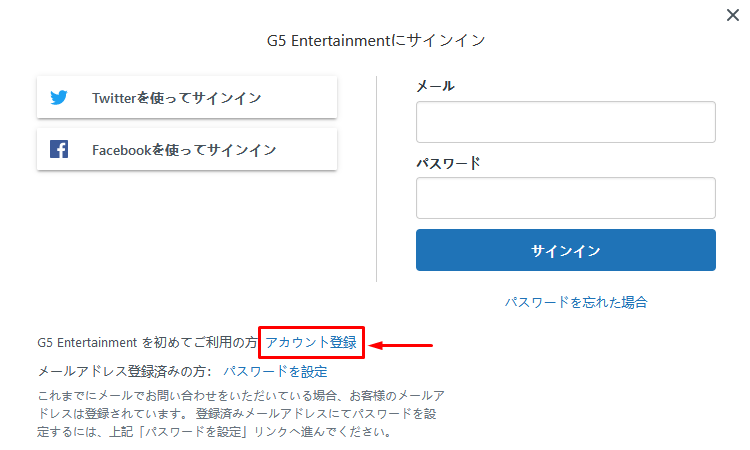
Task: Click the メールアドレス登録済みの方 label text
Action: 125,372
